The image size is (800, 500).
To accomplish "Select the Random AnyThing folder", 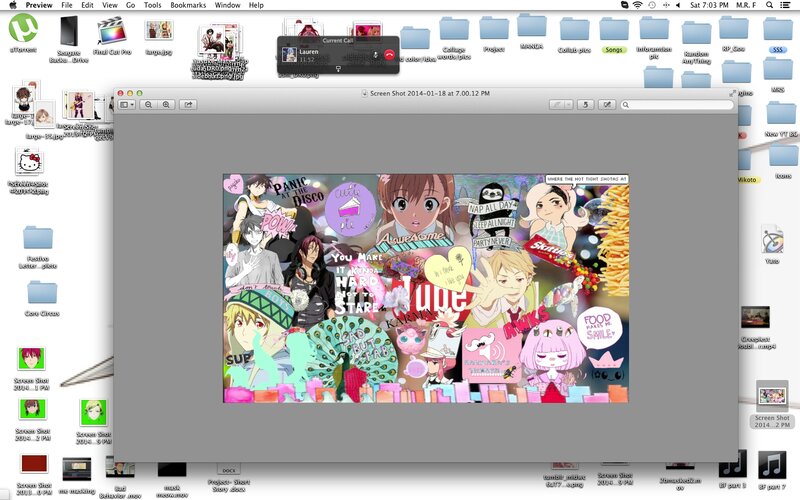I will pyautogui.click(x=696, y=33).
